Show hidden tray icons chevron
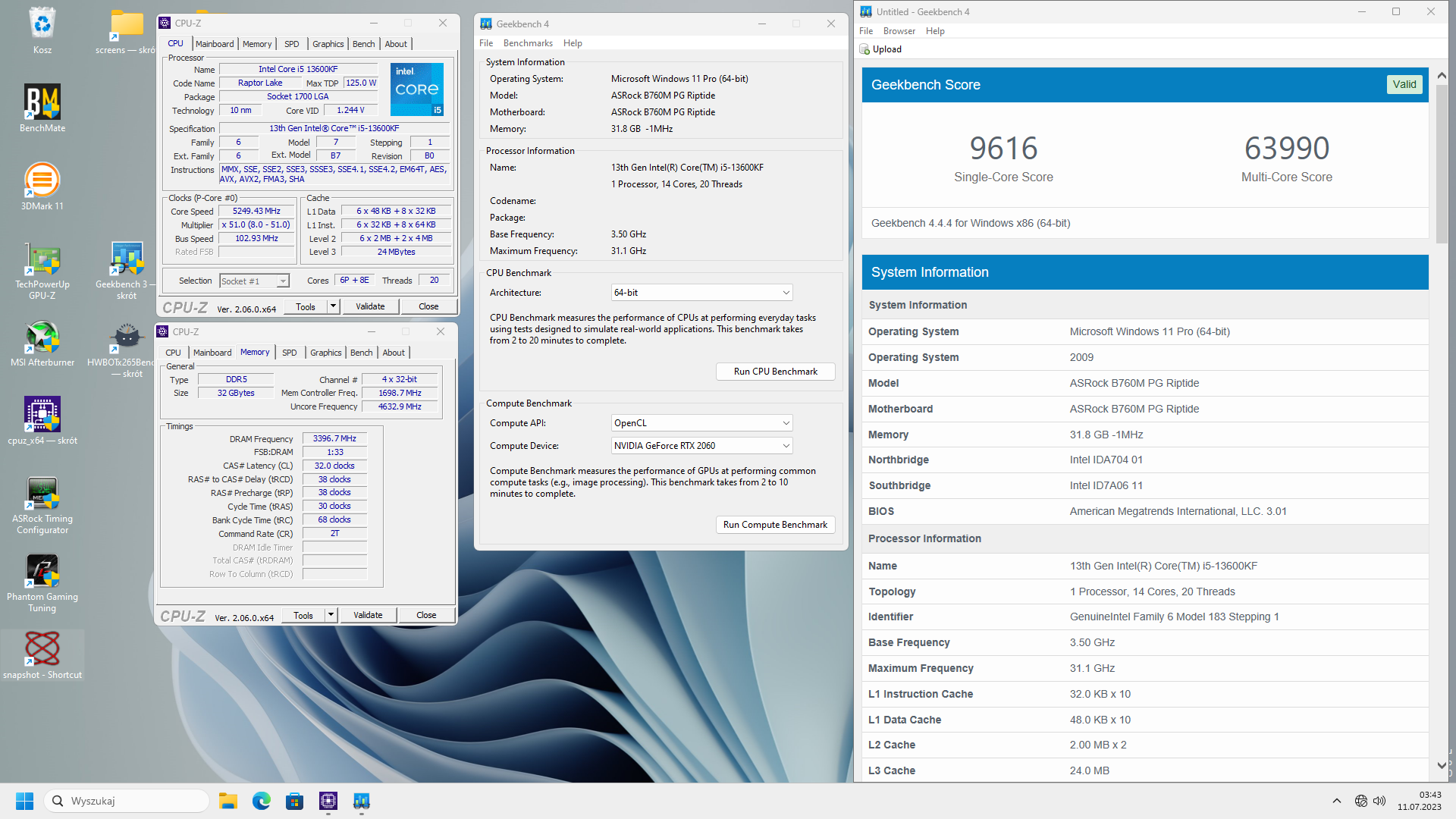Screen dimensions: 1456x819 [x=1337, y=801]
